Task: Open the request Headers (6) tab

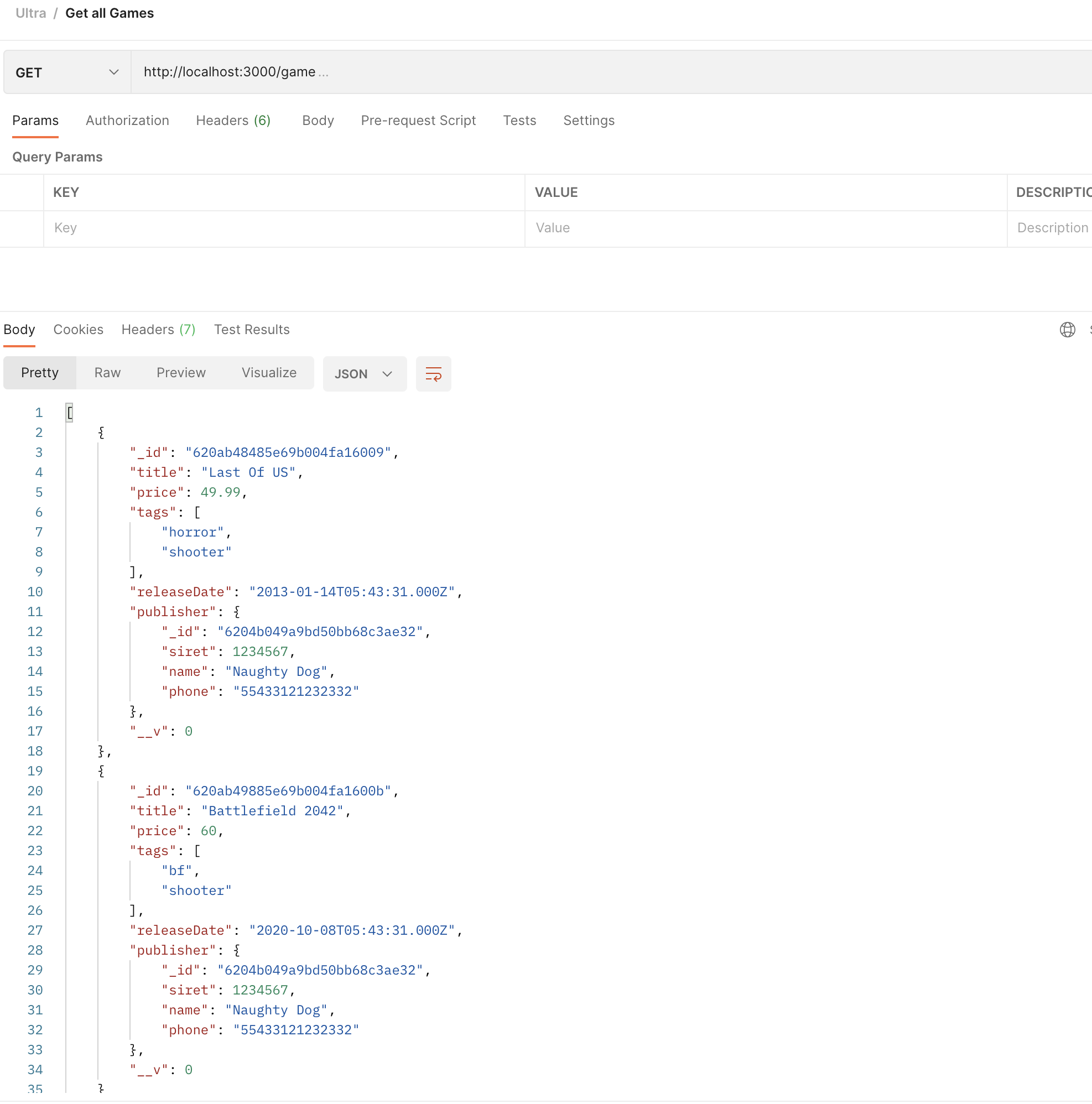Action: (233, 121)
